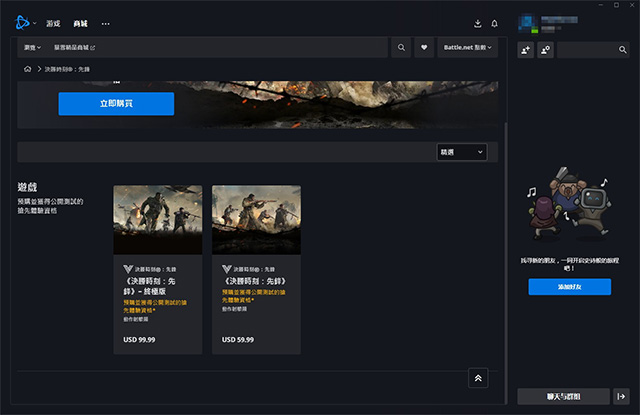The width and height of the screenshot is (640, 415).
Task: Collapse the friends sidebar arrow icon
Action: (x=621, y=397)
